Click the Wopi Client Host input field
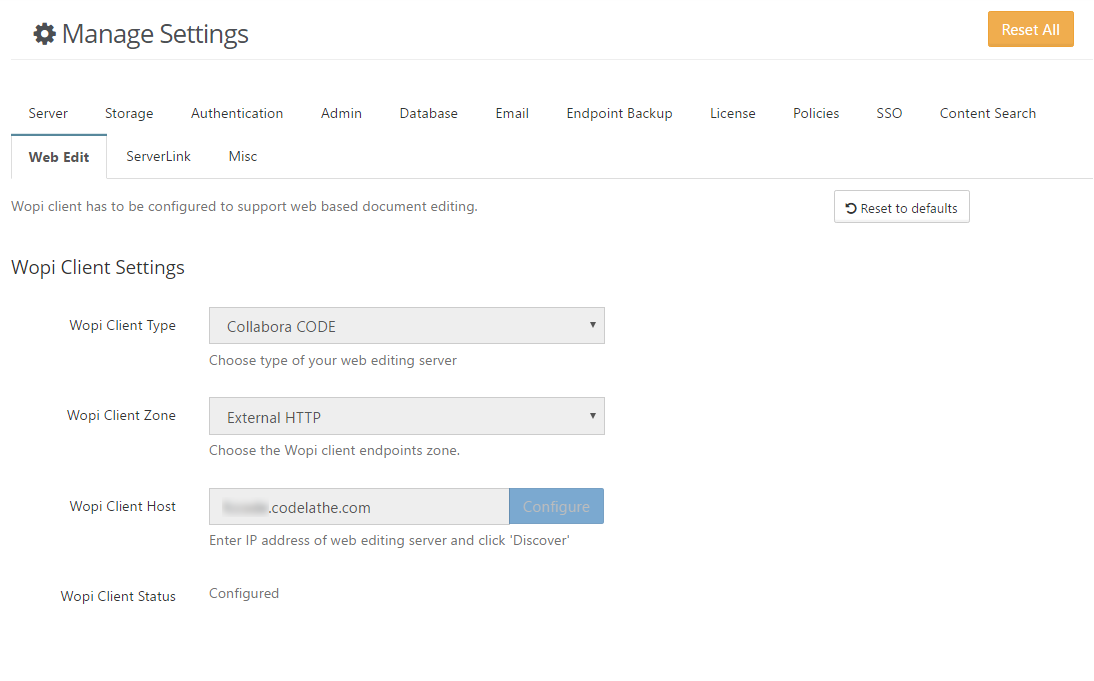1094x681 pixels. pos(359,507)
